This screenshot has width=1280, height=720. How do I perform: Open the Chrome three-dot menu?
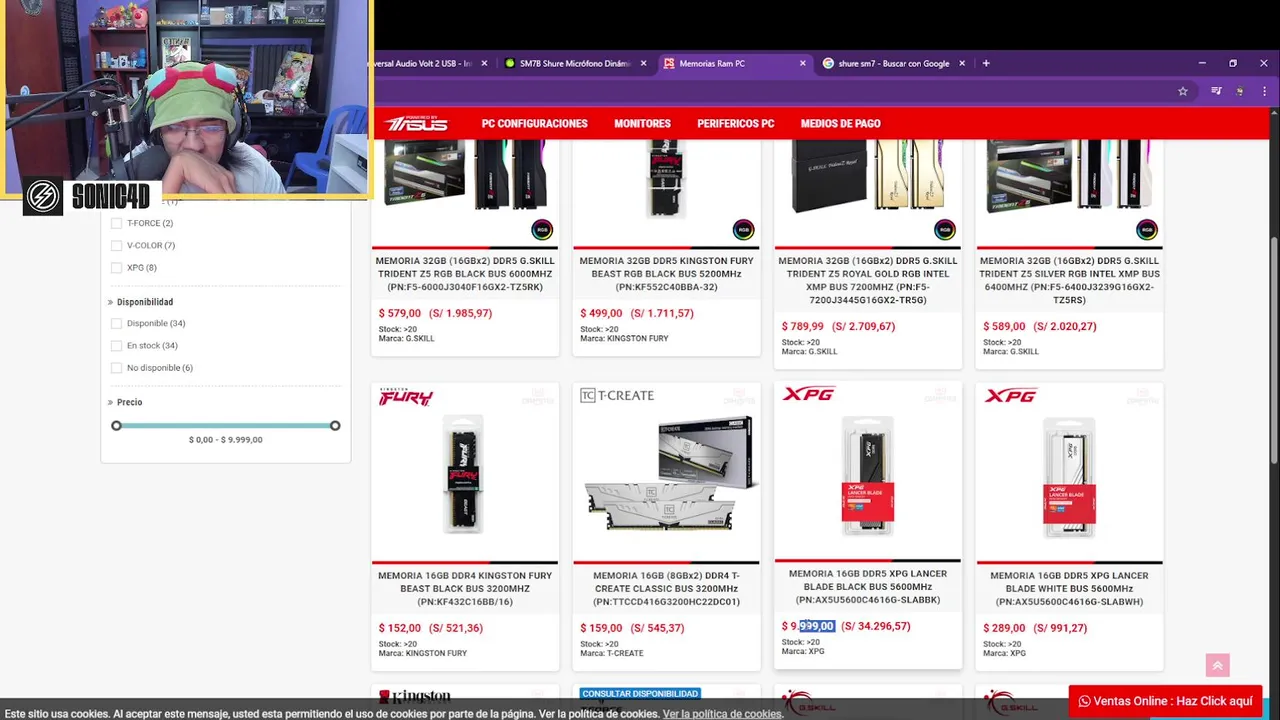pos(1264,91)
